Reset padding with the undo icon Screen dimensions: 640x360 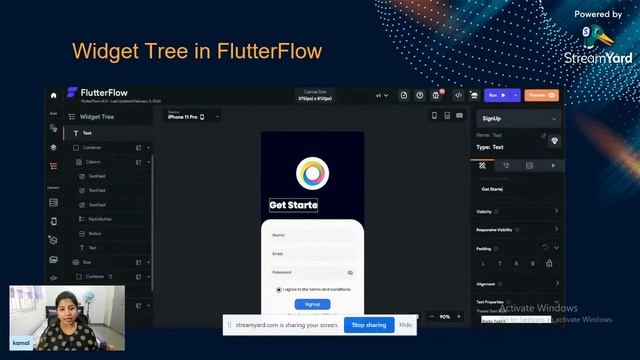(x=545, y=248)
